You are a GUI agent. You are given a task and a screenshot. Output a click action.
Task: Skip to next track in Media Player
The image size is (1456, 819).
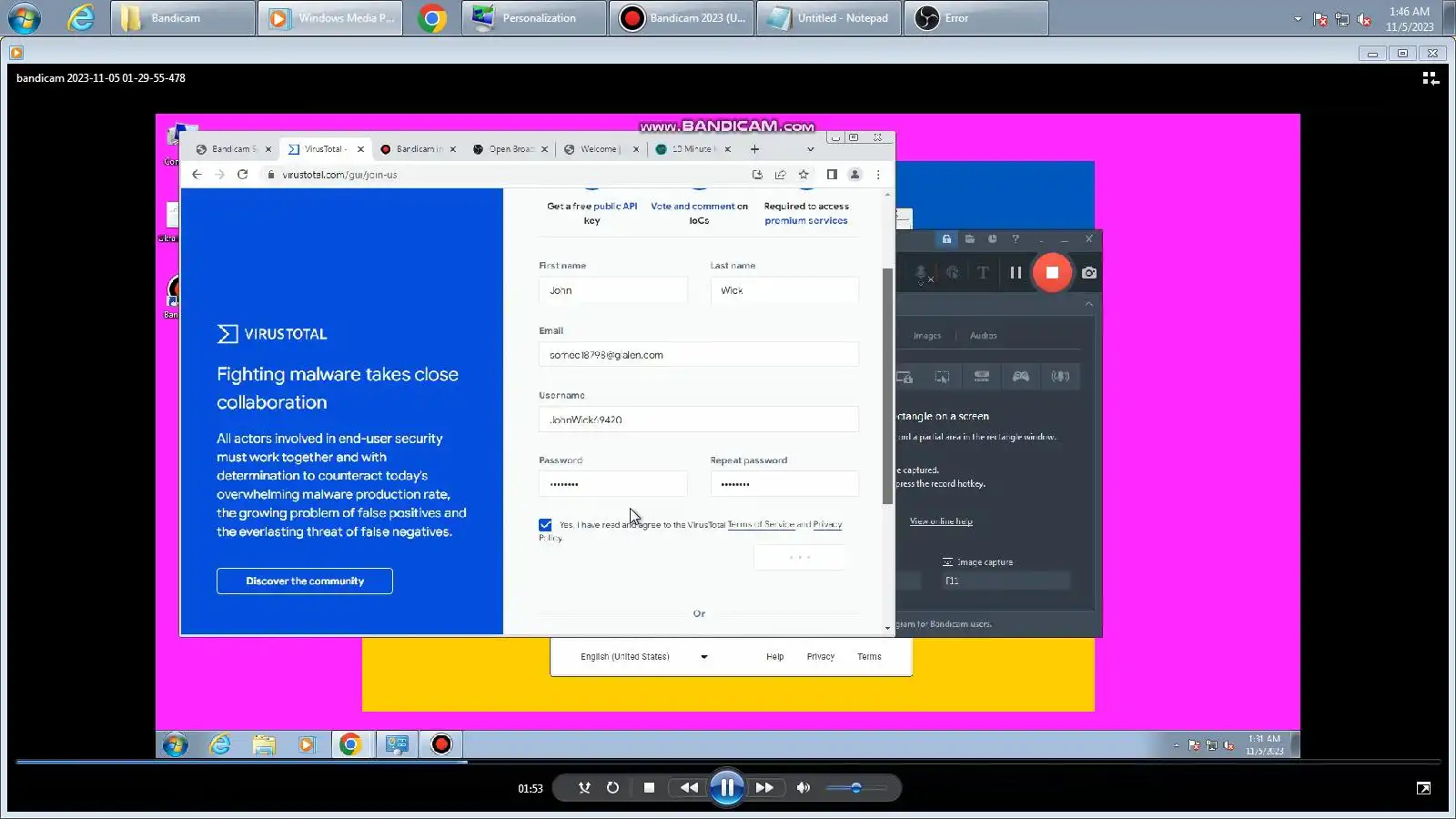tap(764, 788)
